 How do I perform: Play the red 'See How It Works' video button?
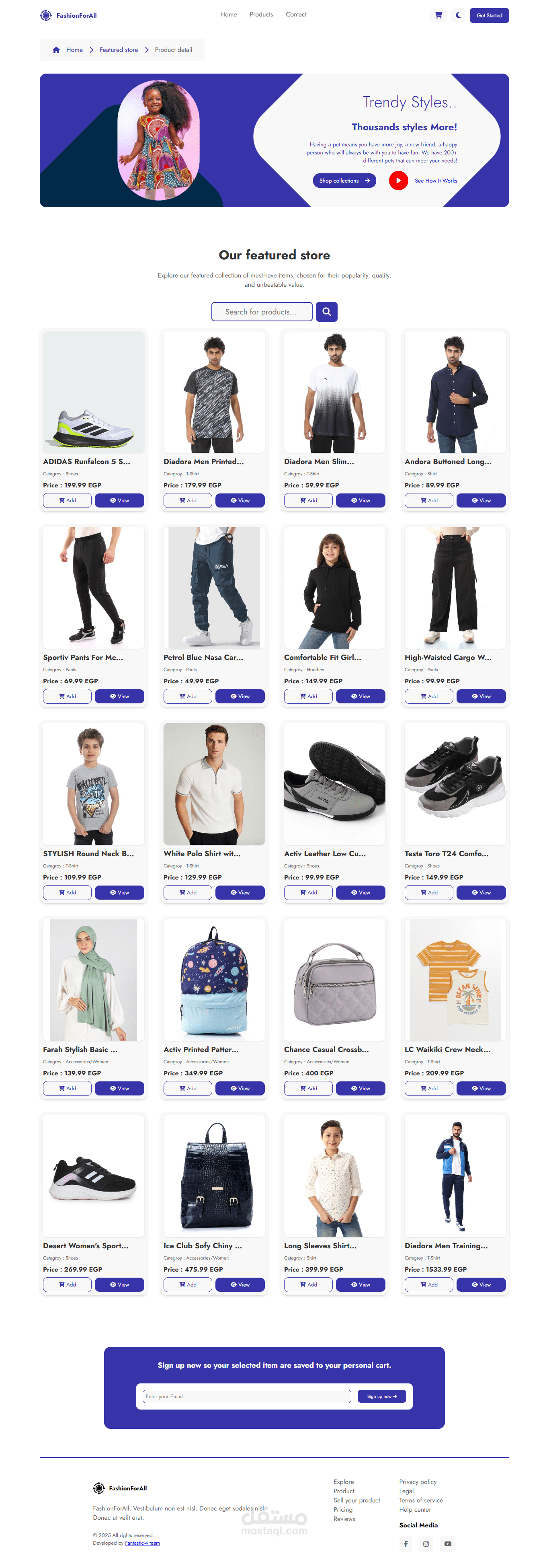click(399, 181)
